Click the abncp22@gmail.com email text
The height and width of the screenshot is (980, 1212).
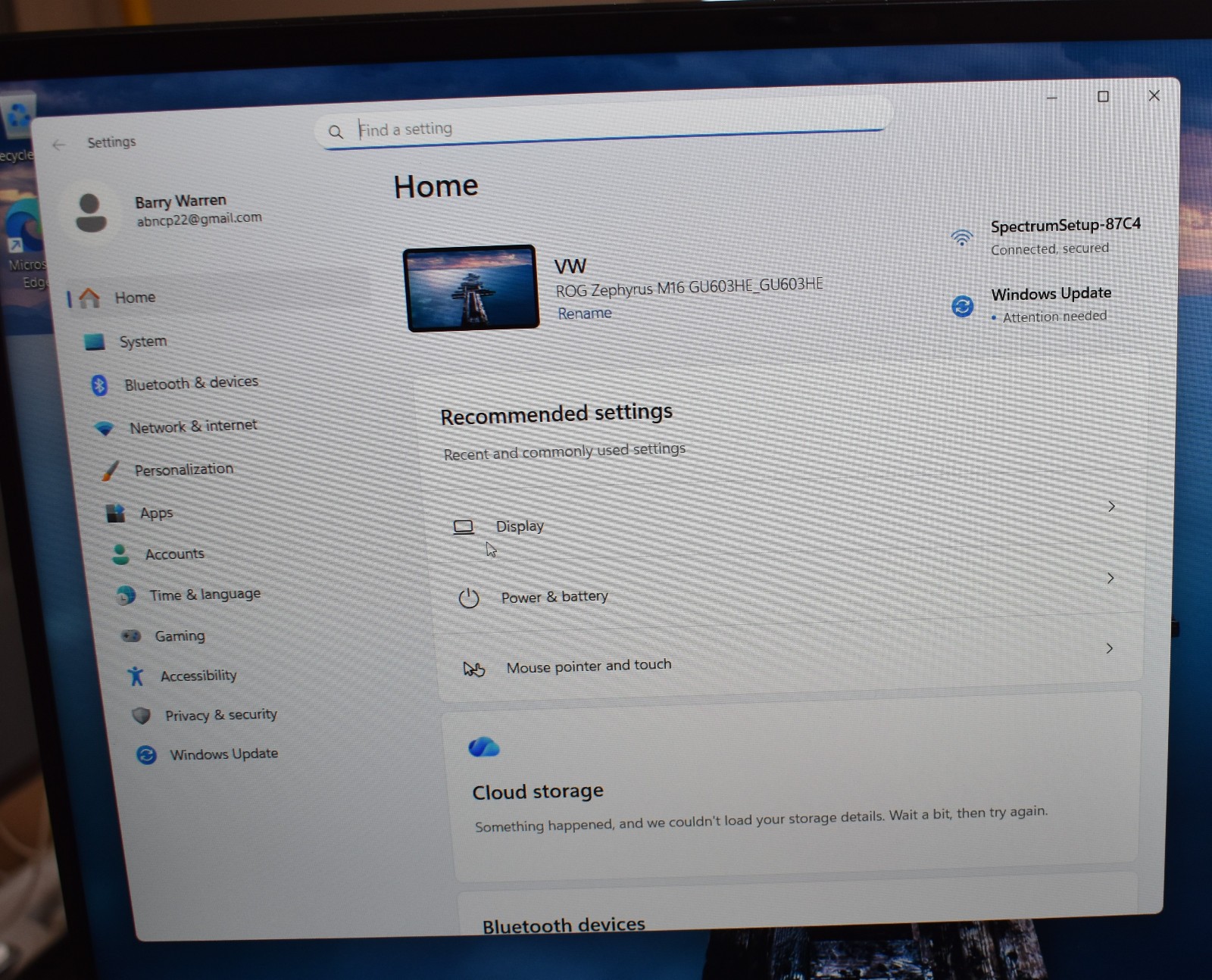(x=199, y=220)
